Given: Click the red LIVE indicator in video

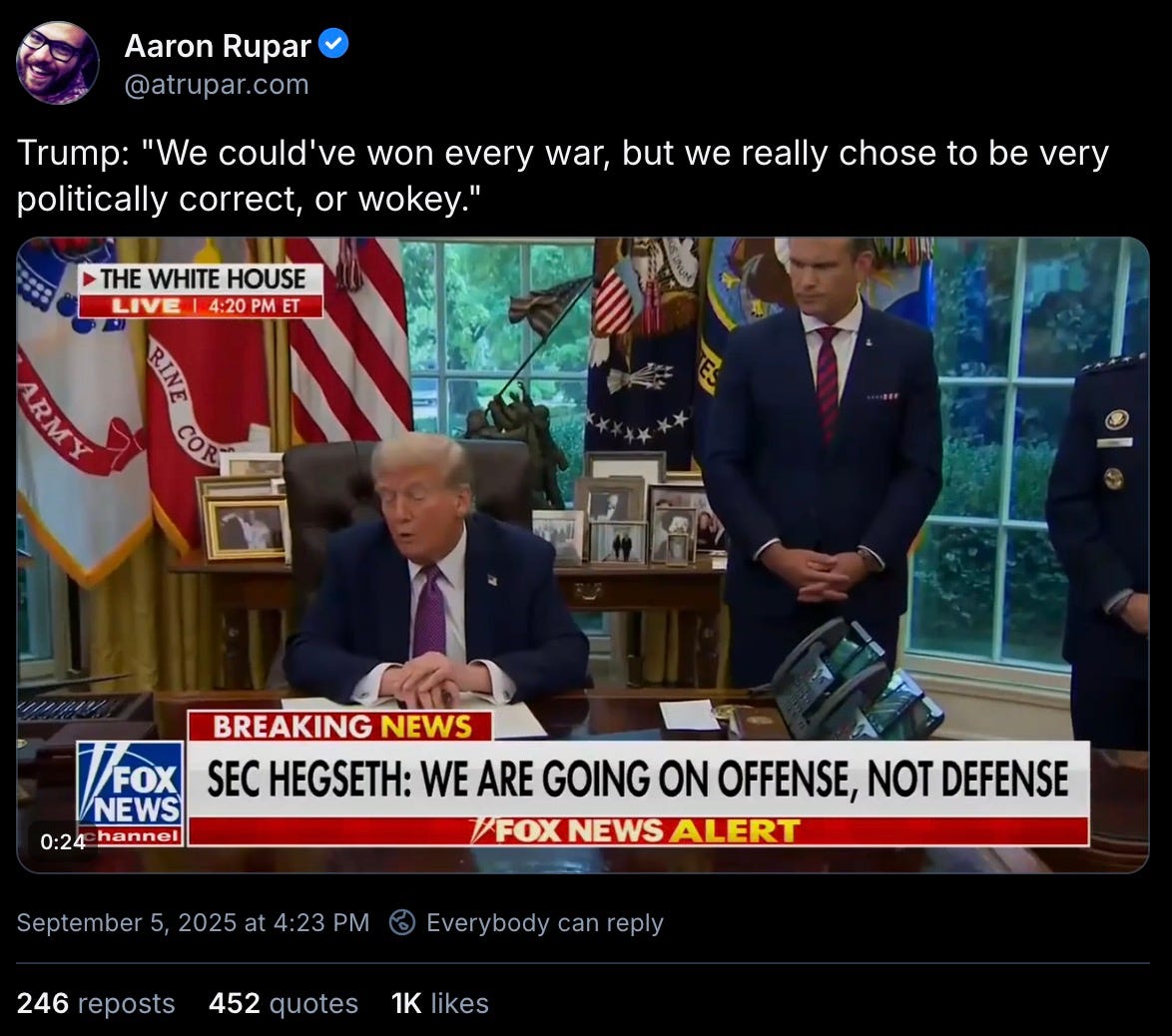Looking at the screenshot, I should pos(145,305).
